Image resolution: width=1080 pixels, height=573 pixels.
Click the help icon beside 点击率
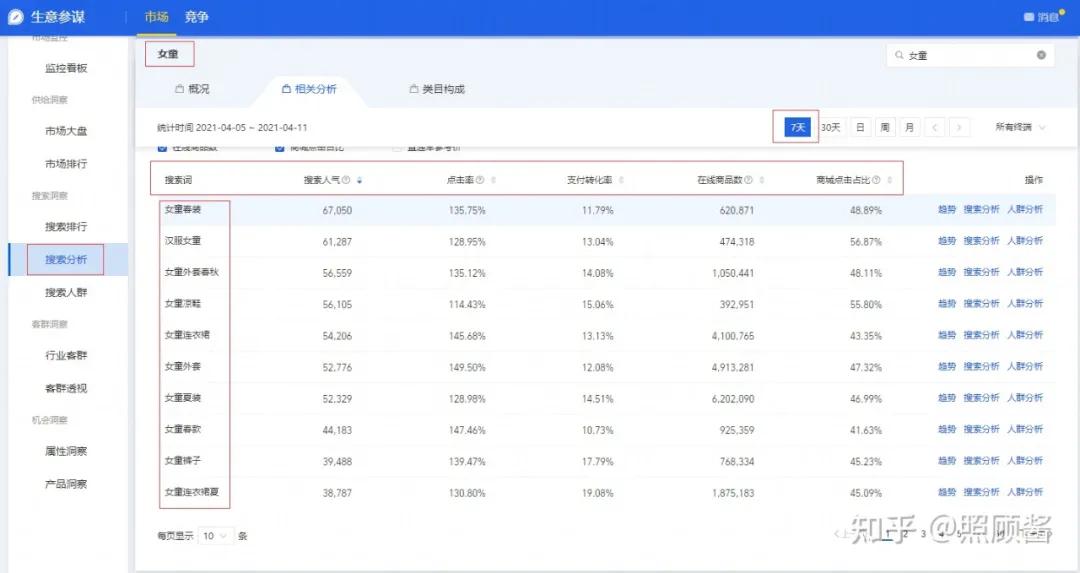[x=480, y=180]
